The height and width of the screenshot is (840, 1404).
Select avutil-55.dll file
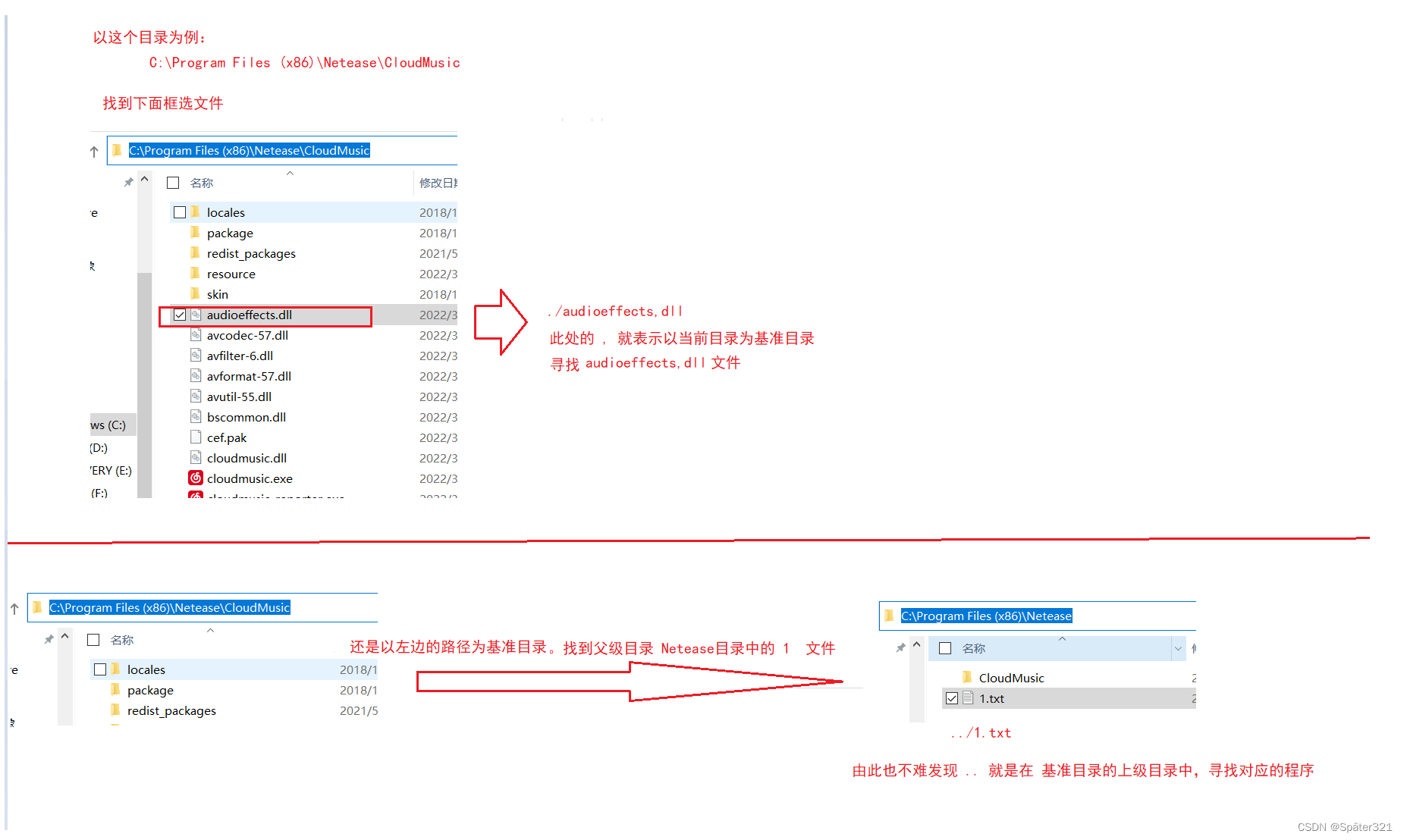tap(239, 396)
